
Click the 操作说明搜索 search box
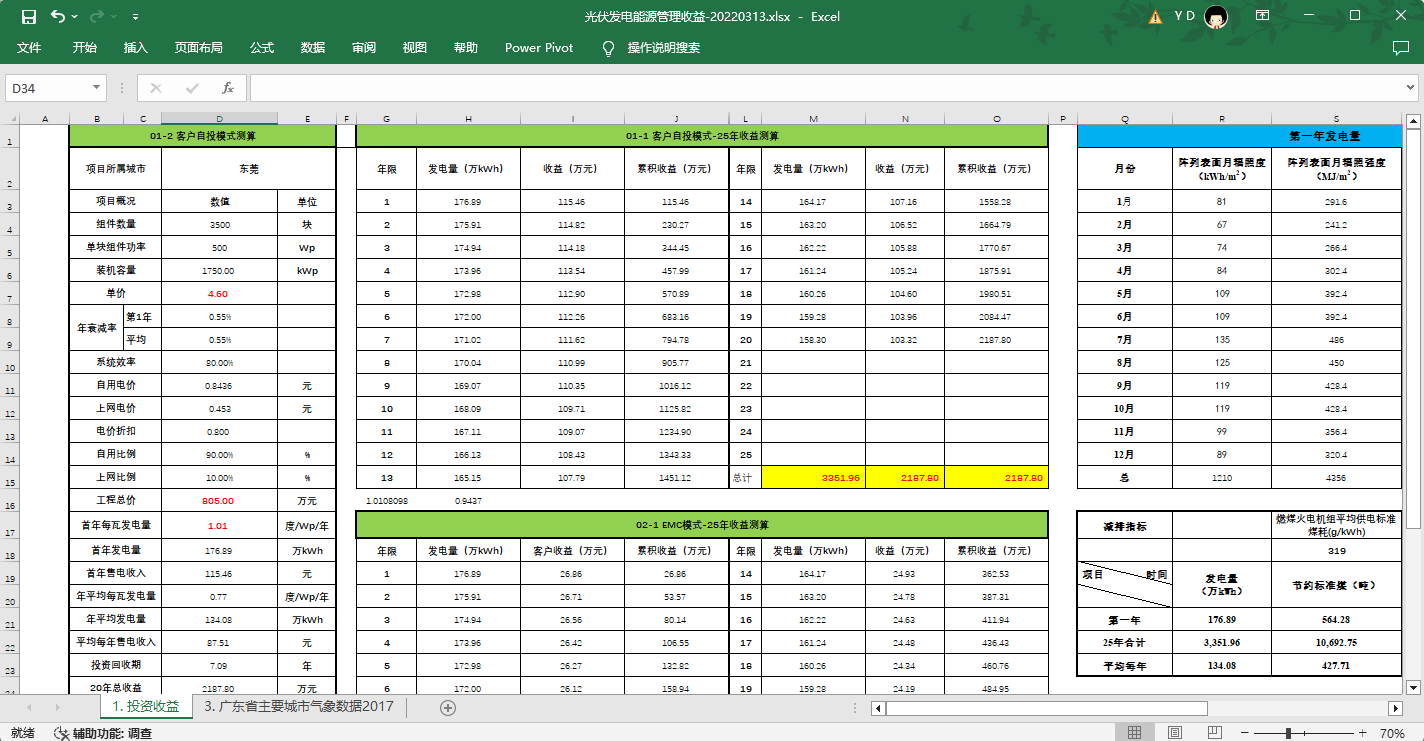click(x=664, y=48)
